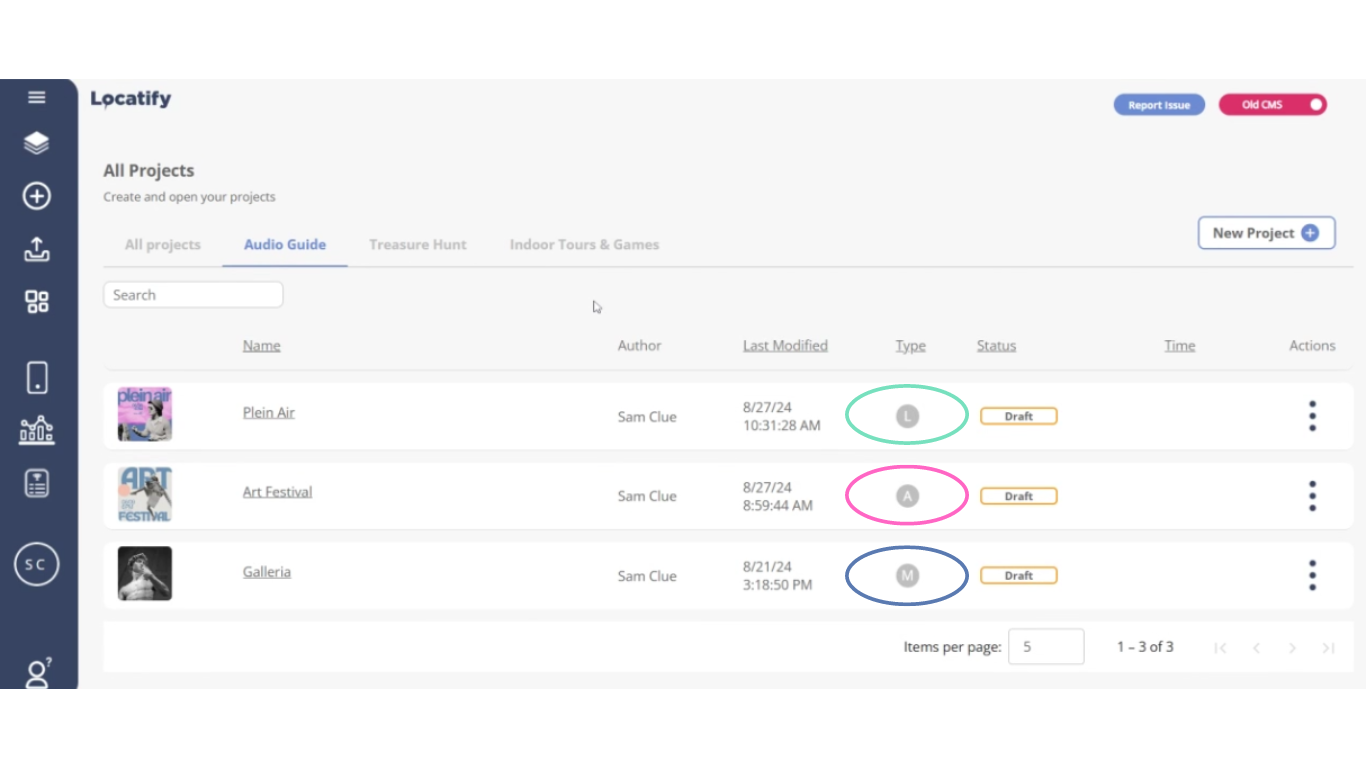The width and height of the screenshot is (1366, 768).
Task: Click the Author column header
Action: coord(639,346)
